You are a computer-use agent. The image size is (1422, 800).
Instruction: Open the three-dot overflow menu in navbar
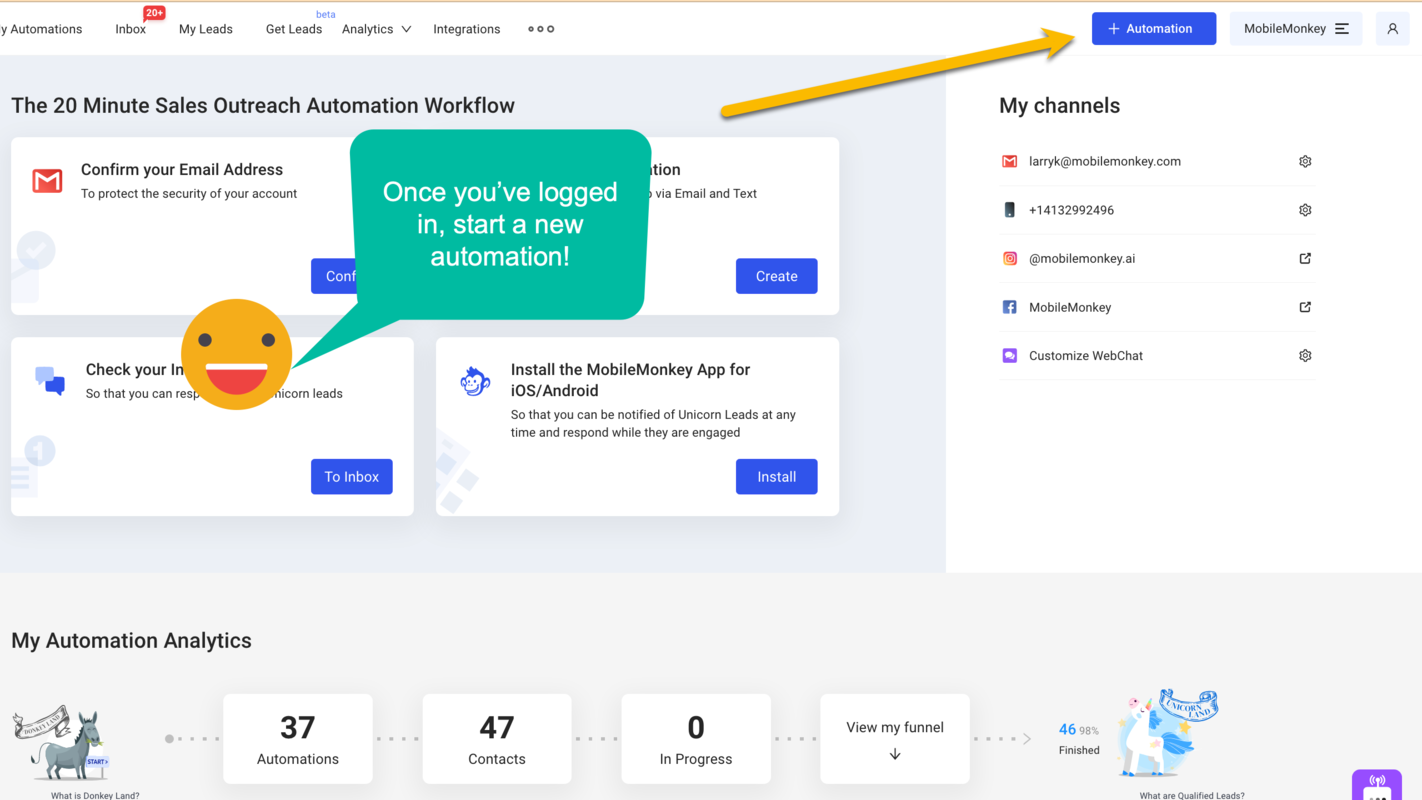click(540, 29)
